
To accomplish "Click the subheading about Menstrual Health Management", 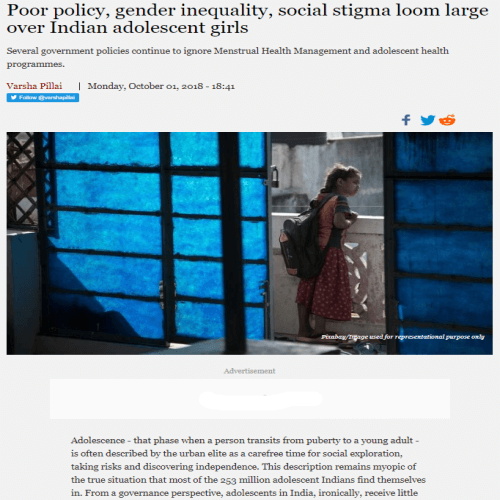I will tap(228, 57).
